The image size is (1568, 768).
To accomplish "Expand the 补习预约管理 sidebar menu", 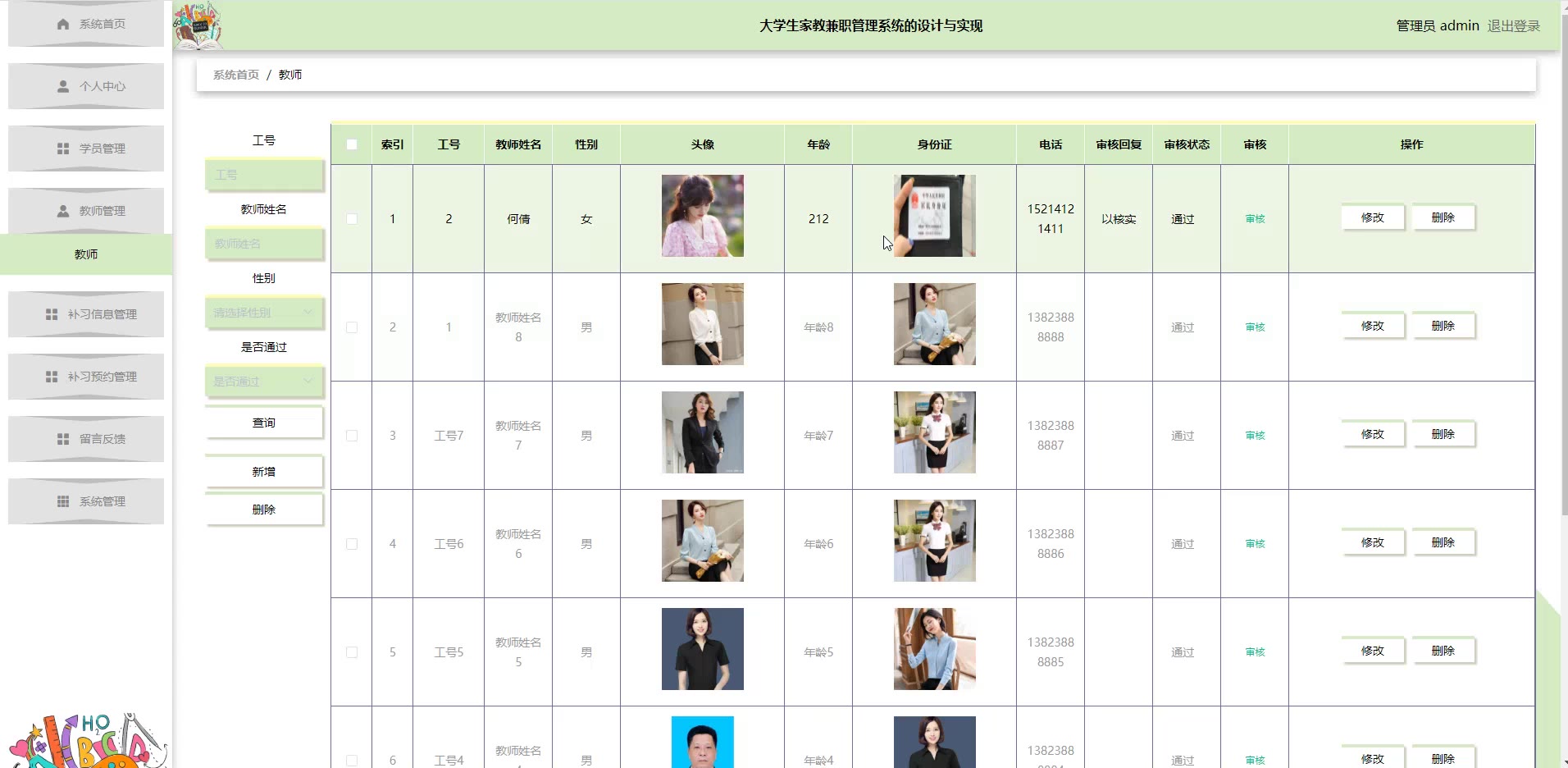I will coord(86,377).
